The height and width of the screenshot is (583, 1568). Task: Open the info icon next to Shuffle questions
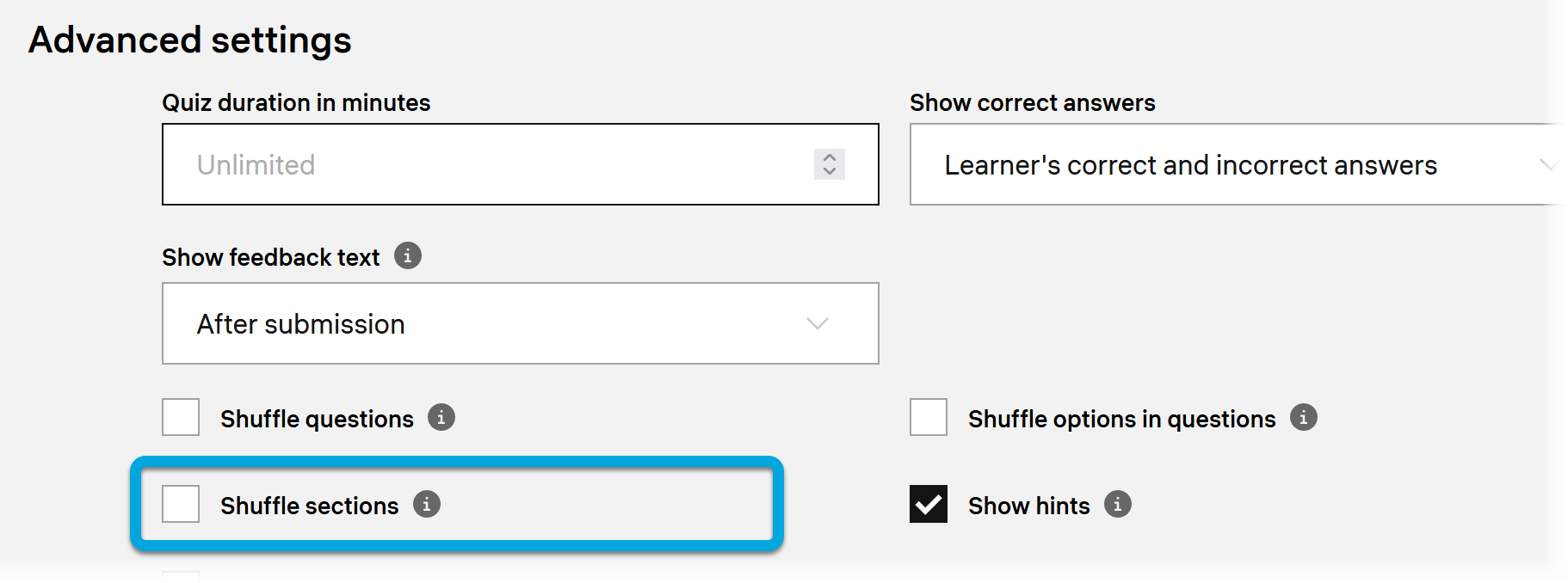click(x=441, y=418)
